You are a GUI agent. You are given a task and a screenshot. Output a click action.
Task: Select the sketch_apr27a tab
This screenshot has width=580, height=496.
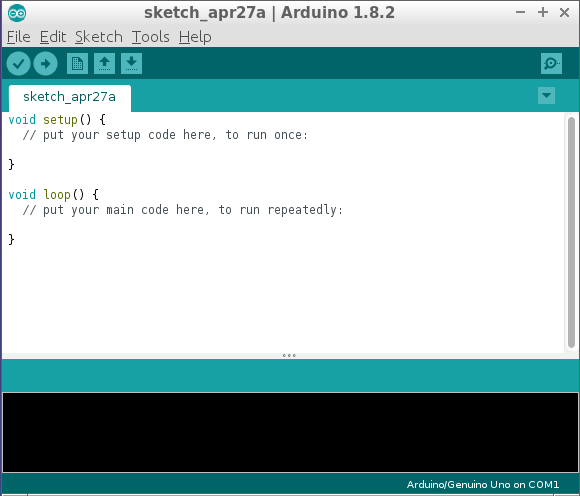coord(70,97)
